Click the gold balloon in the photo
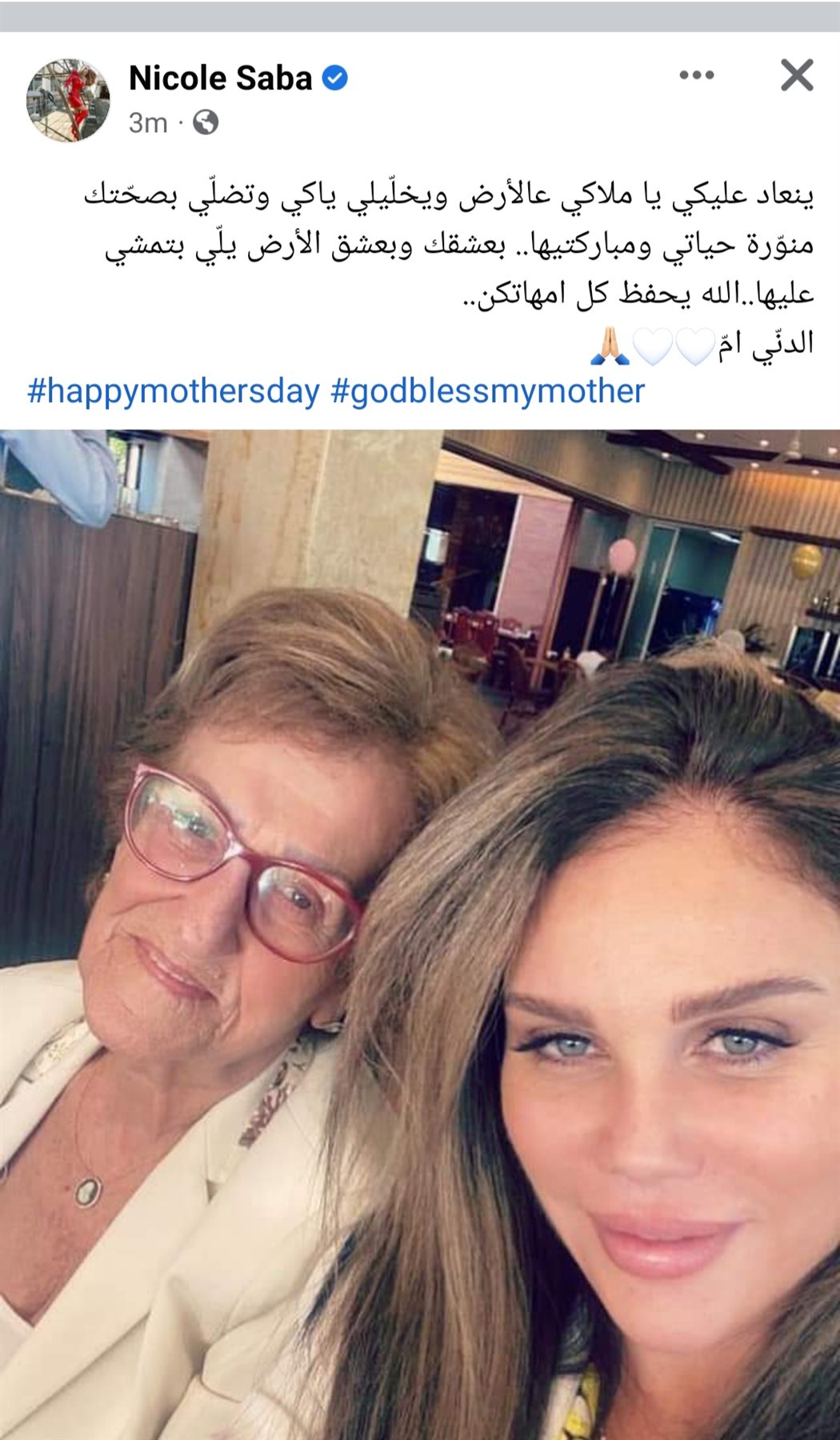 point(806,562)
